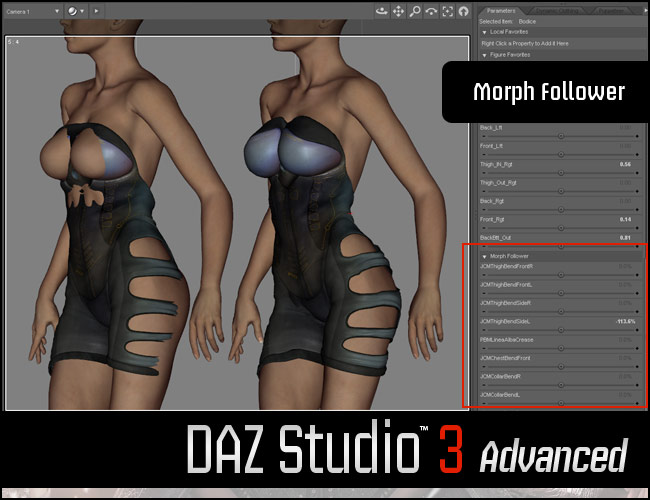Image resolution: width=650 pixels, height=500 pixels.
Task: Click the Thigh_IN_Rgt value 0.56
Action: 625,165
